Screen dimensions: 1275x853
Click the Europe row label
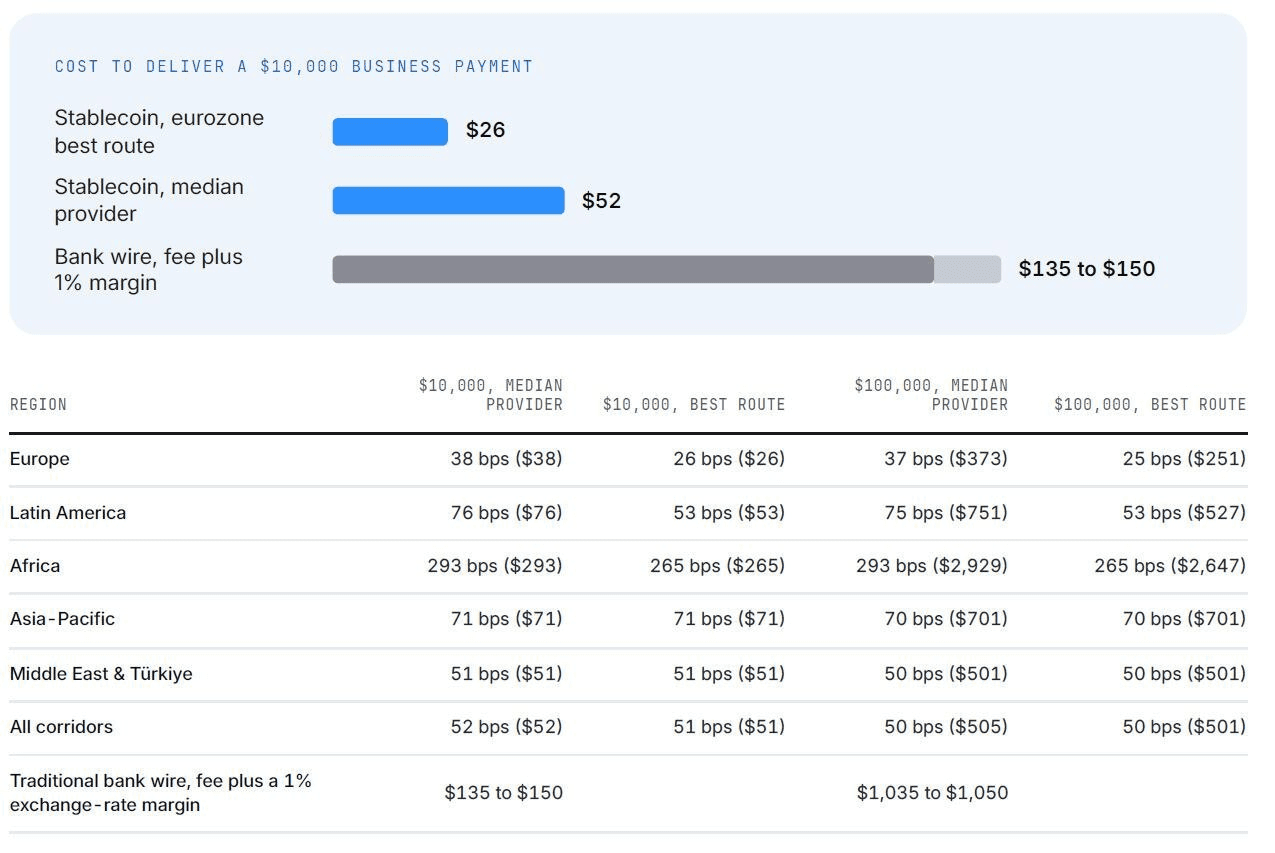pyautogui.click(x=40, y=459)
